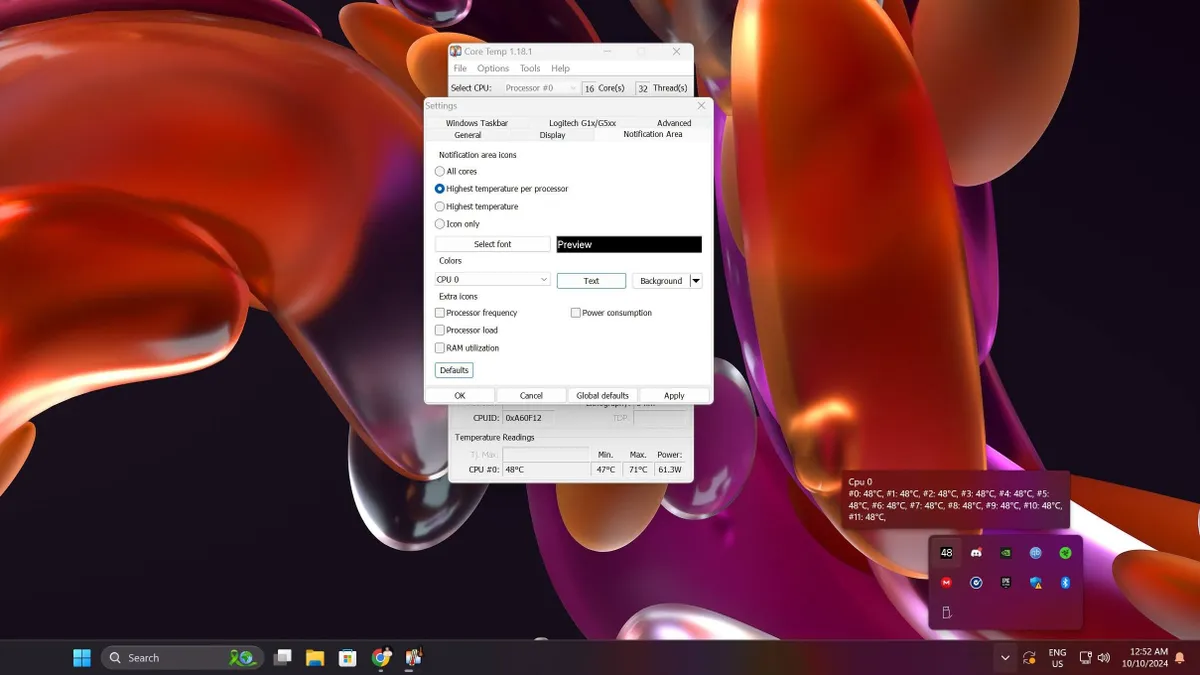Image resolution: width=1200 pixels, height=675 pixels.
Task: Switch to the Windows Taskbar tab
Action: pyautogui.click(x=477, y=122)
